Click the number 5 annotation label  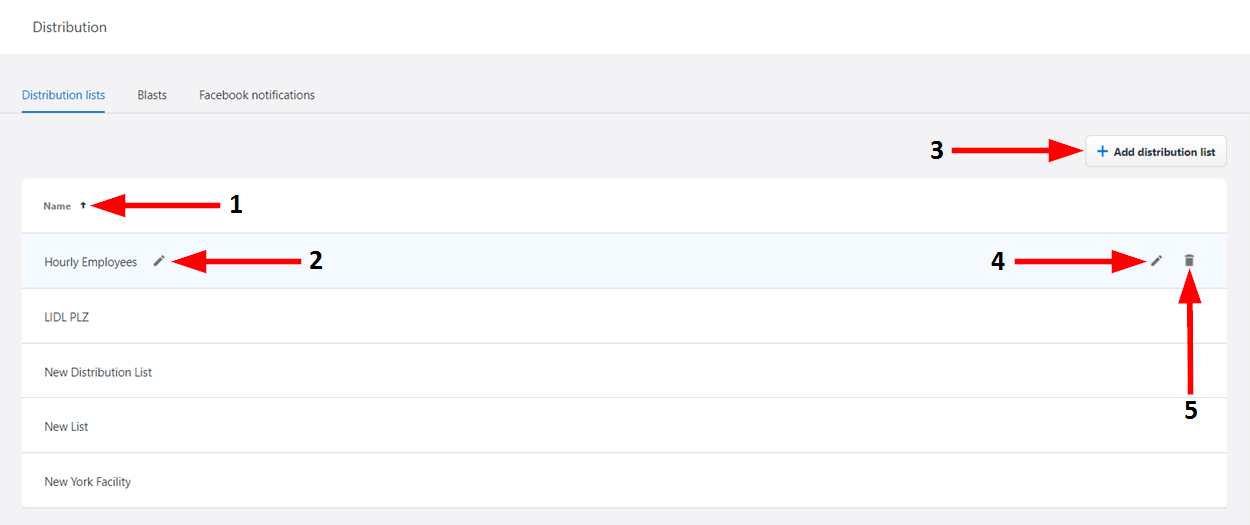[x=1190, y=410]
